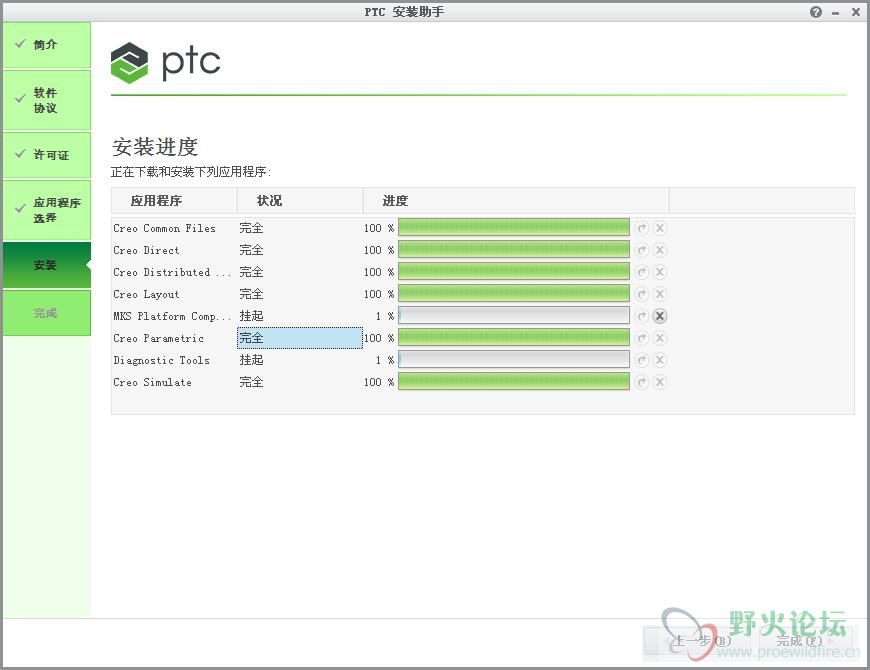This screenshot has width=870, height=670.
Task: Click the 1 % value for Diagnostic Tools
Action: click(x=385, y=360)
